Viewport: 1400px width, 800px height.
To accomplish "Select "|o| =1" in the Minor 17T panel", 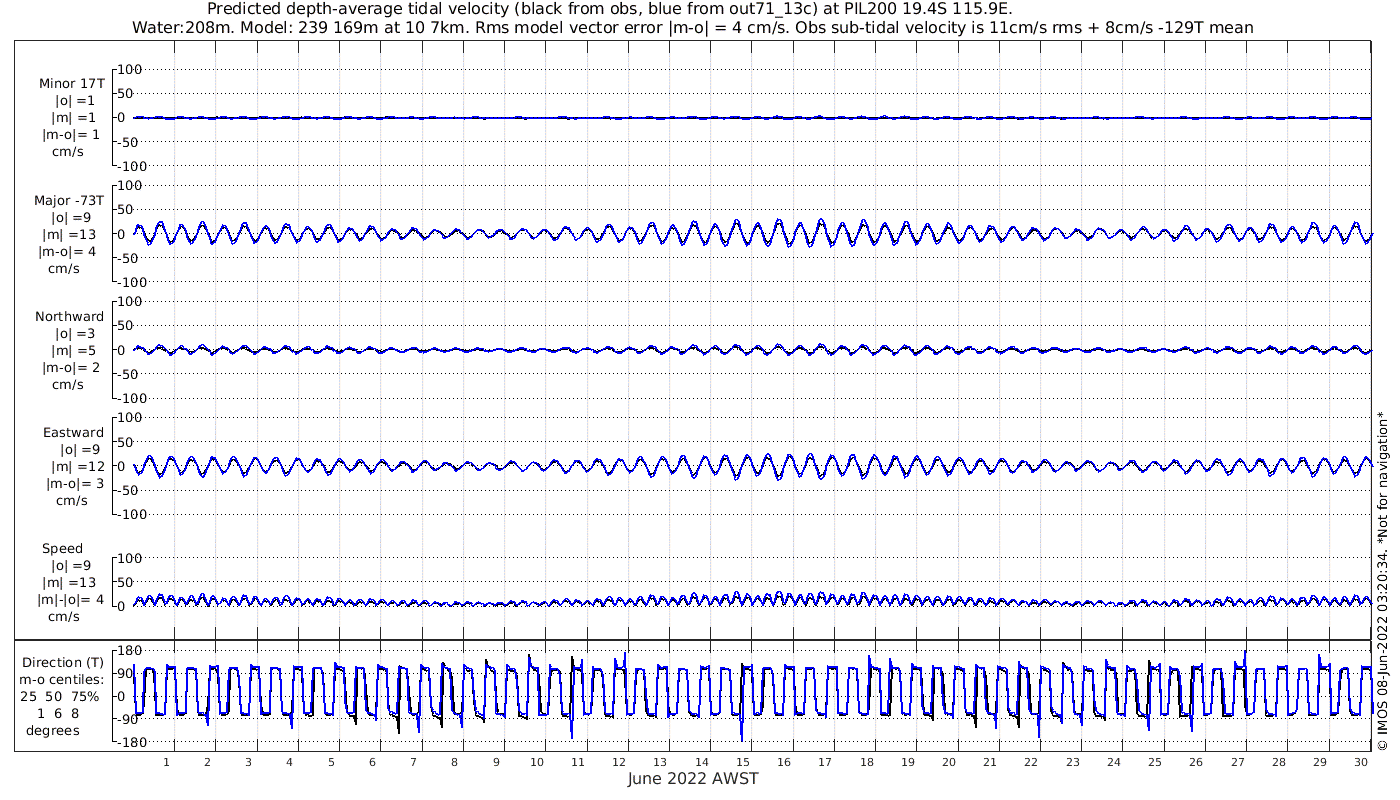I will (76, 101).
